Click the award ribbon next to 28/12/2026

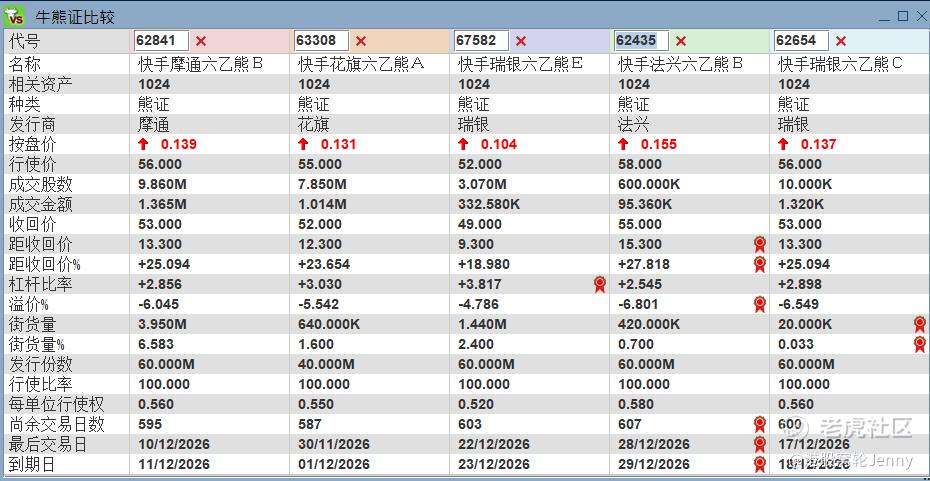760,444
